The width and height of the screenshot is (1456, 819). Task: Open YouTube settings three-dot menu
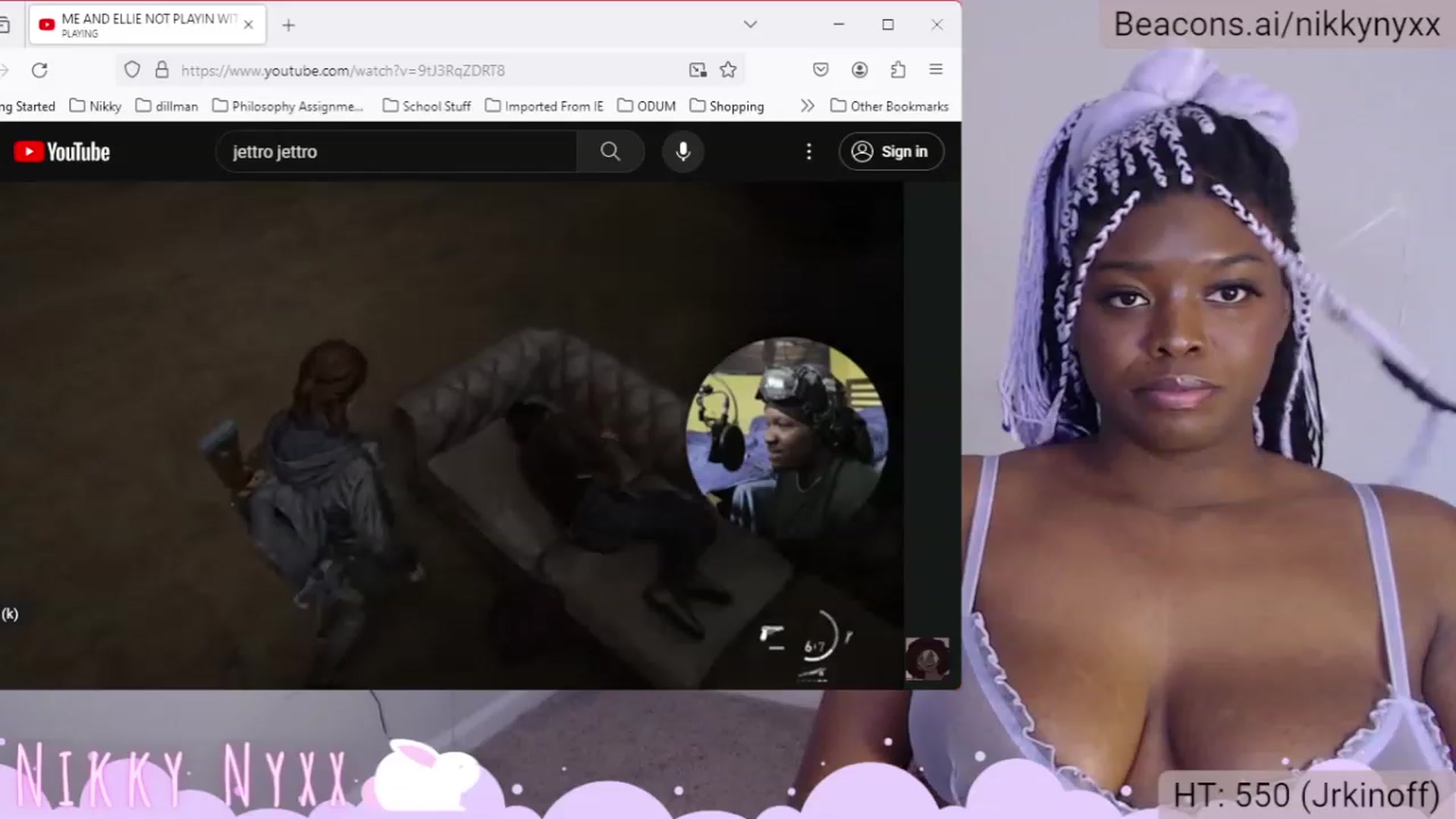tap(809, 152)
